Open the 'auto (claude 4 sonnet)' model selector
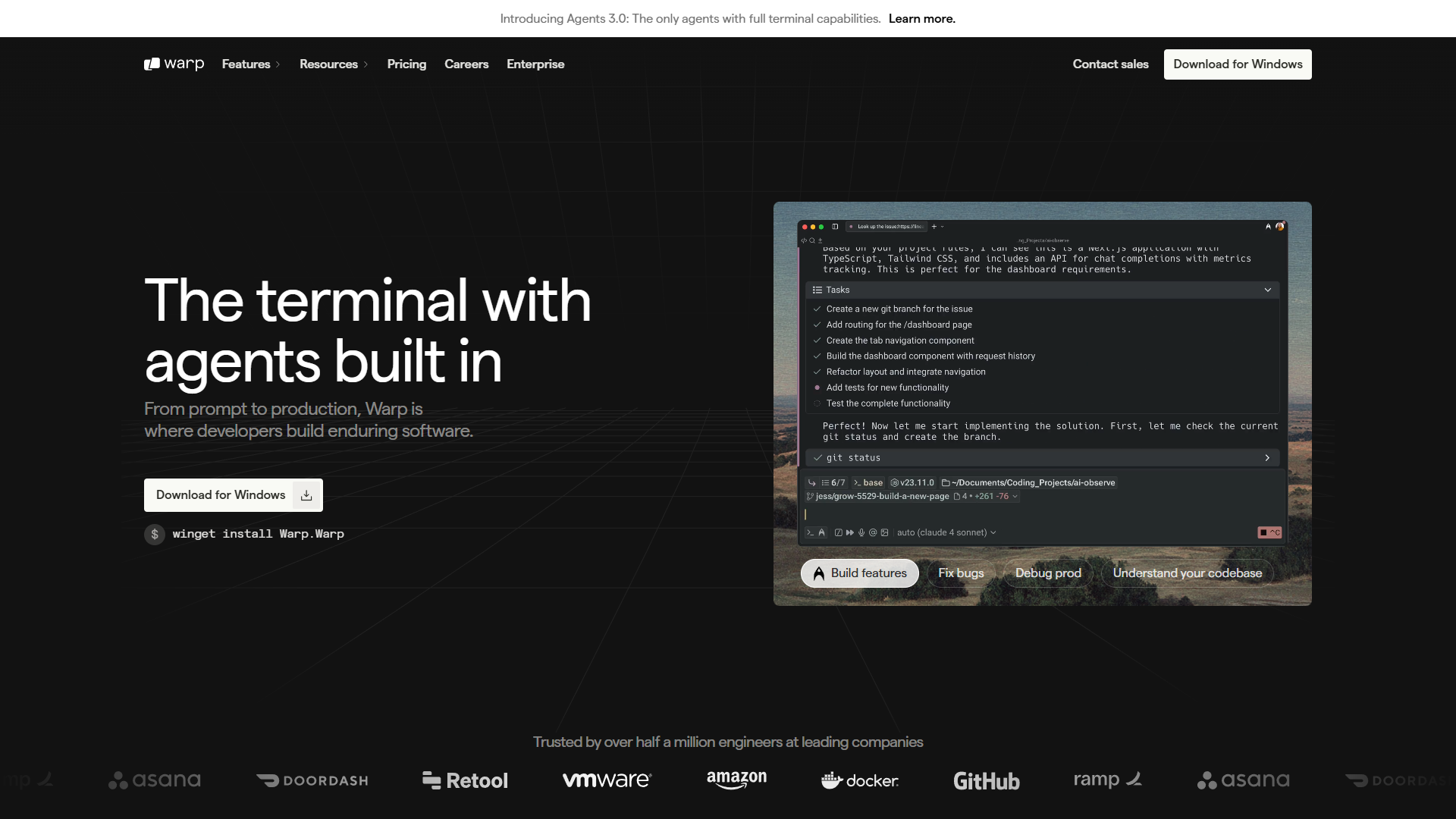This screenshot has width=1456, height=819. click(x=946, y=532)
